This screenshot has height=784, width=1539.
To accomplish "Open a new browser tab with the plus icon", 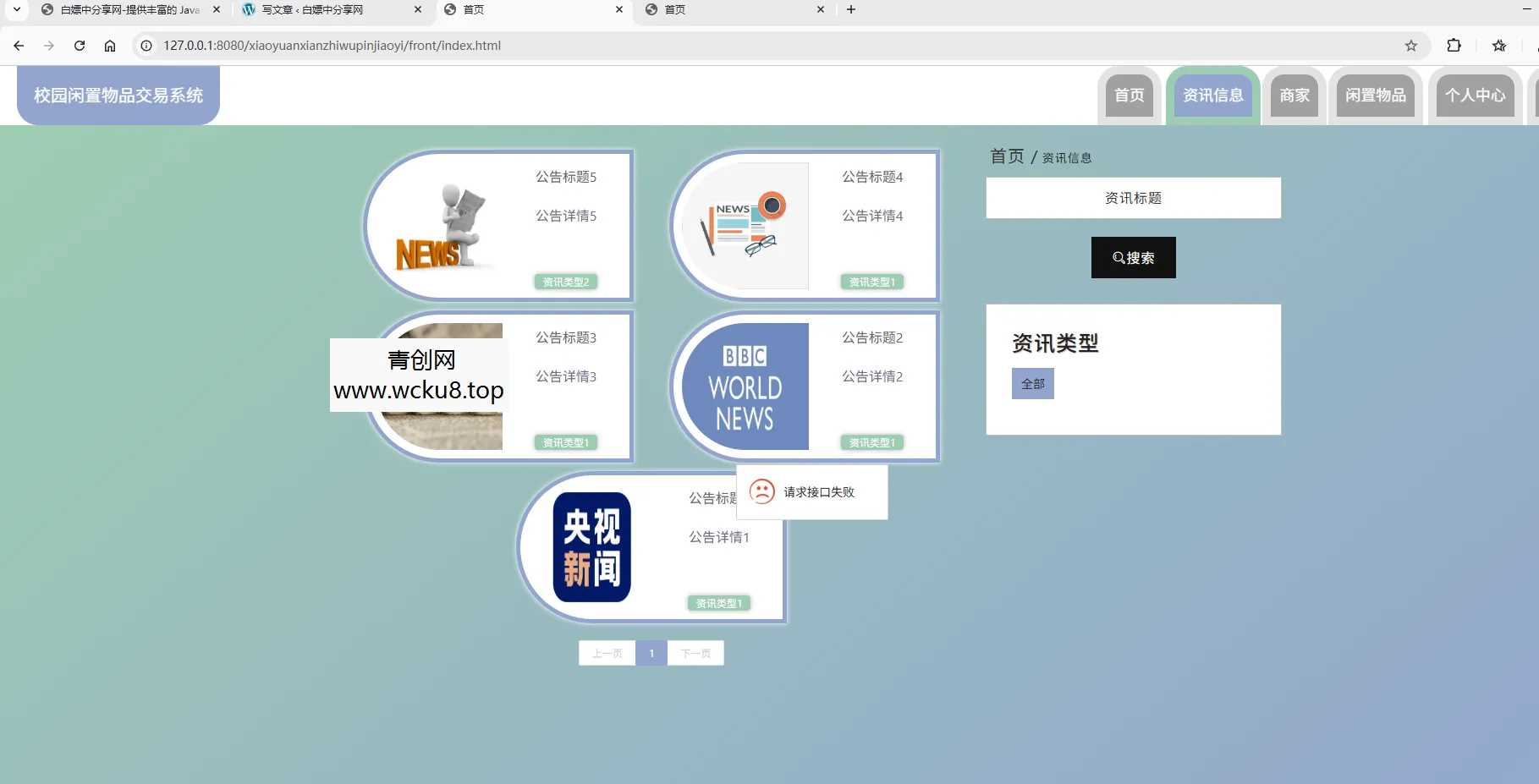I will [850, 9].
